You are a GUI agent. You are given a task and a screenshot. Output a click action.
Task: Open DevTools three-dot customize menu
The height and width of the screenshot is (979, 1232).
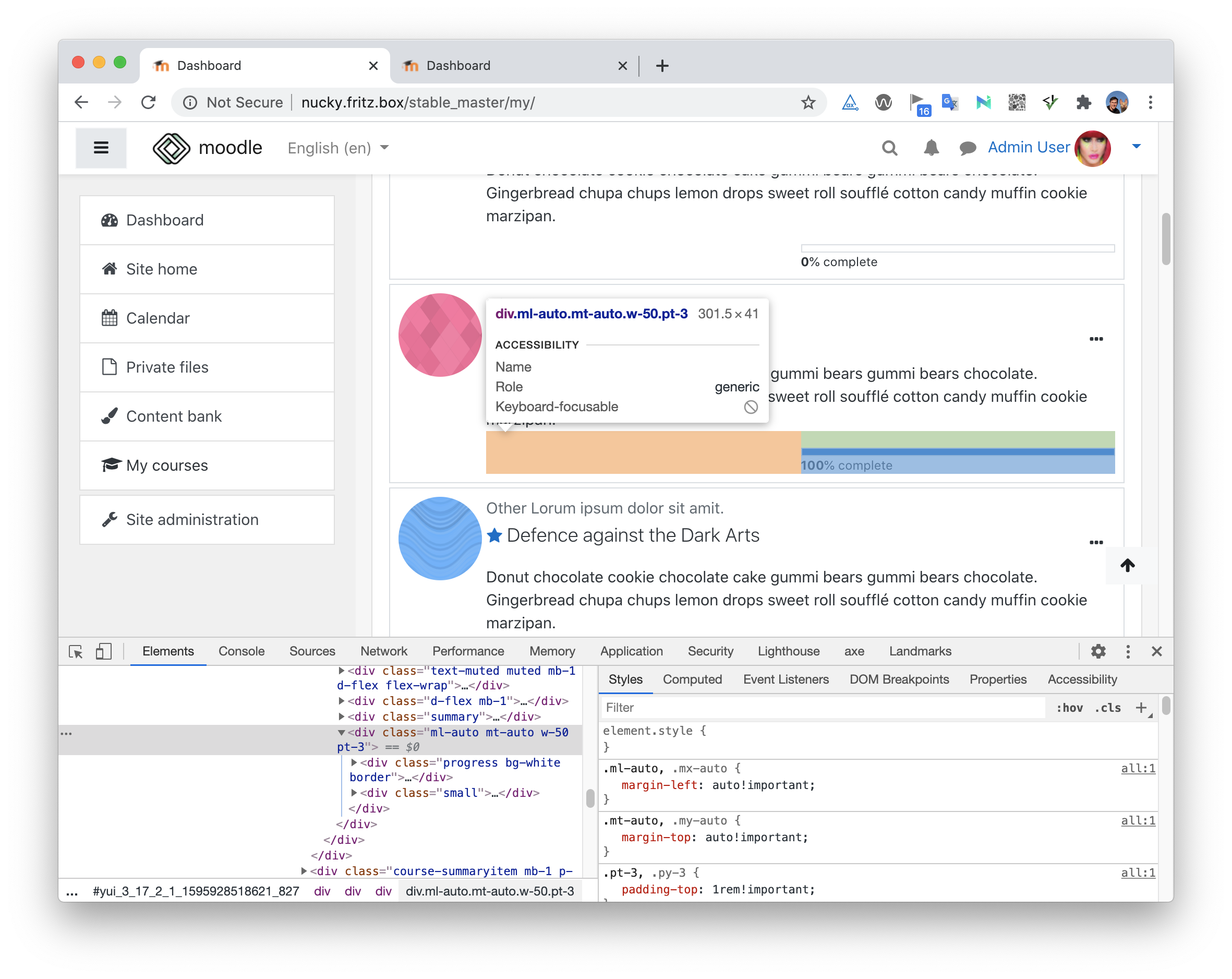pos(1128,651)
